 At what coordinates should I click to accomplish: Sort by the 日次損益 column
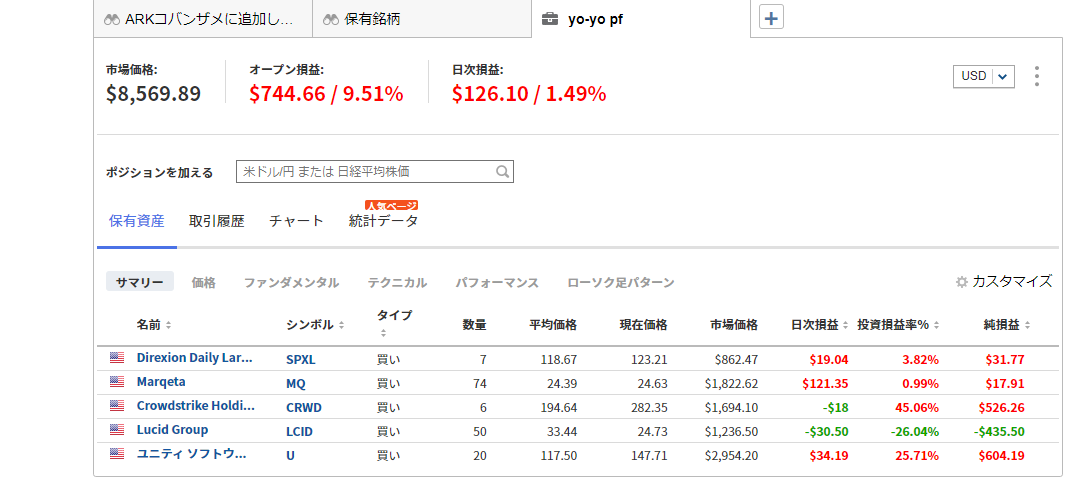click(x=845, y=325)
